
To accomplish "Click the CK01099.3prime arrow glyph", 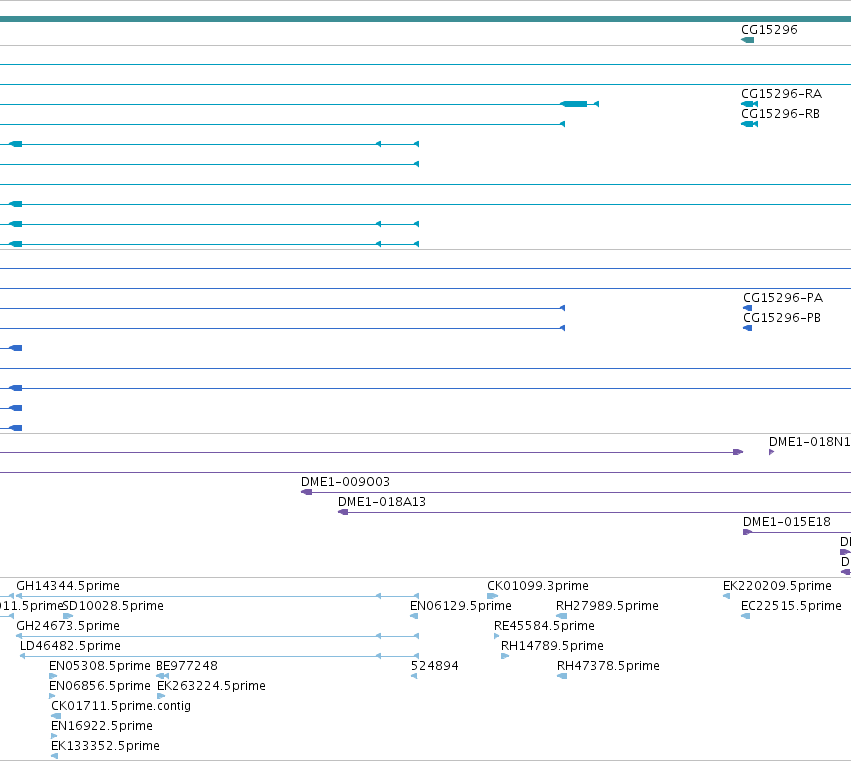I will tap(492, 597).
